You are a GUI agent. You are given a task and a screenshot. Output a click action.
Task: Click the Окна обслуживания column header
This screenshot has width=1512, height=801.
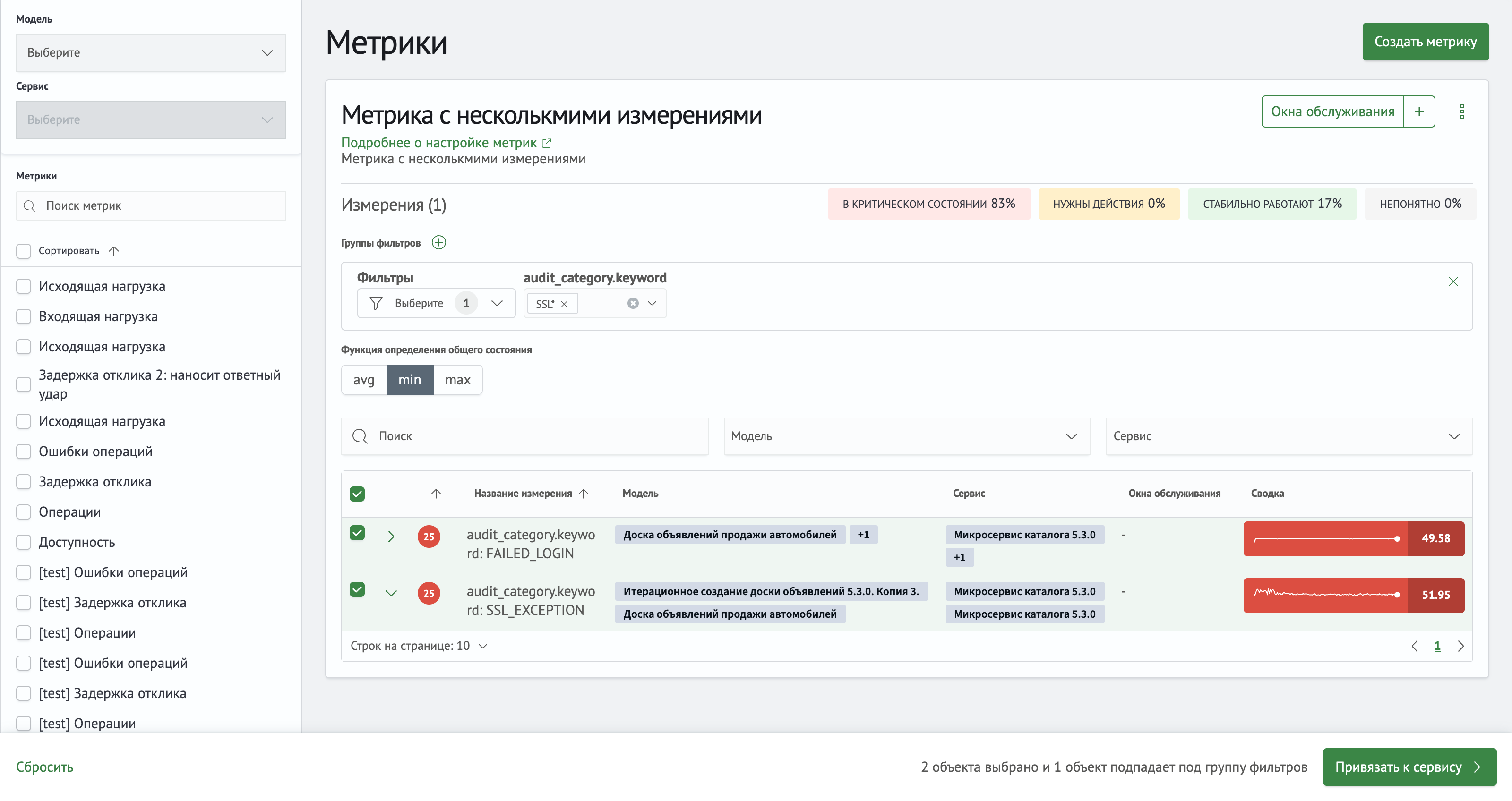pos(1174,494)
